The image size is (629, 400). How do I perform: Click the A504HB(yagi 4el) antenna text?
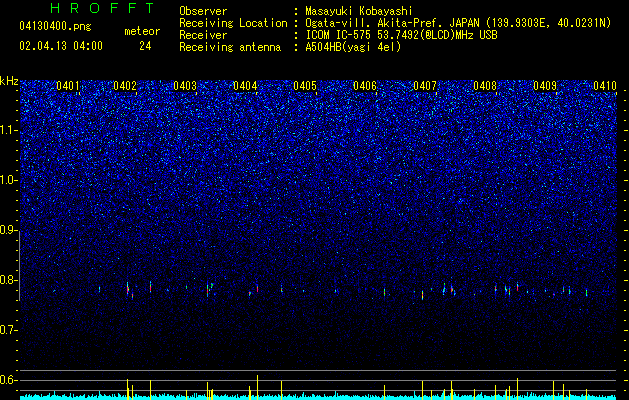(353, 47)
